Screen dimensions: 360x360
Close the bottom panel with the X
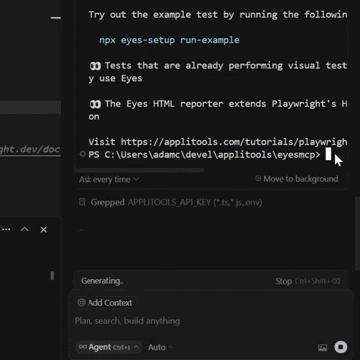(x=43, y=230)
